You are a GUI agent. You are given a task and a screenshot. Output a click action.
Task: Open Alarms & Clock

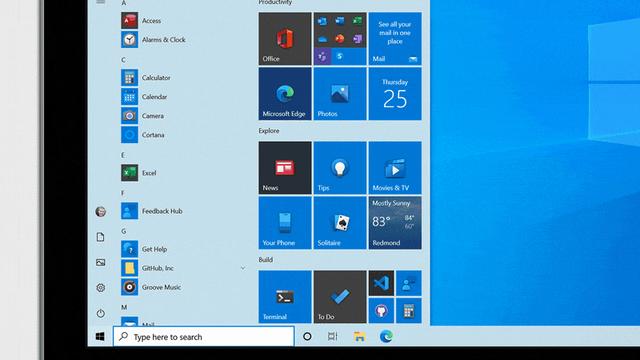(x=153, y=40)
